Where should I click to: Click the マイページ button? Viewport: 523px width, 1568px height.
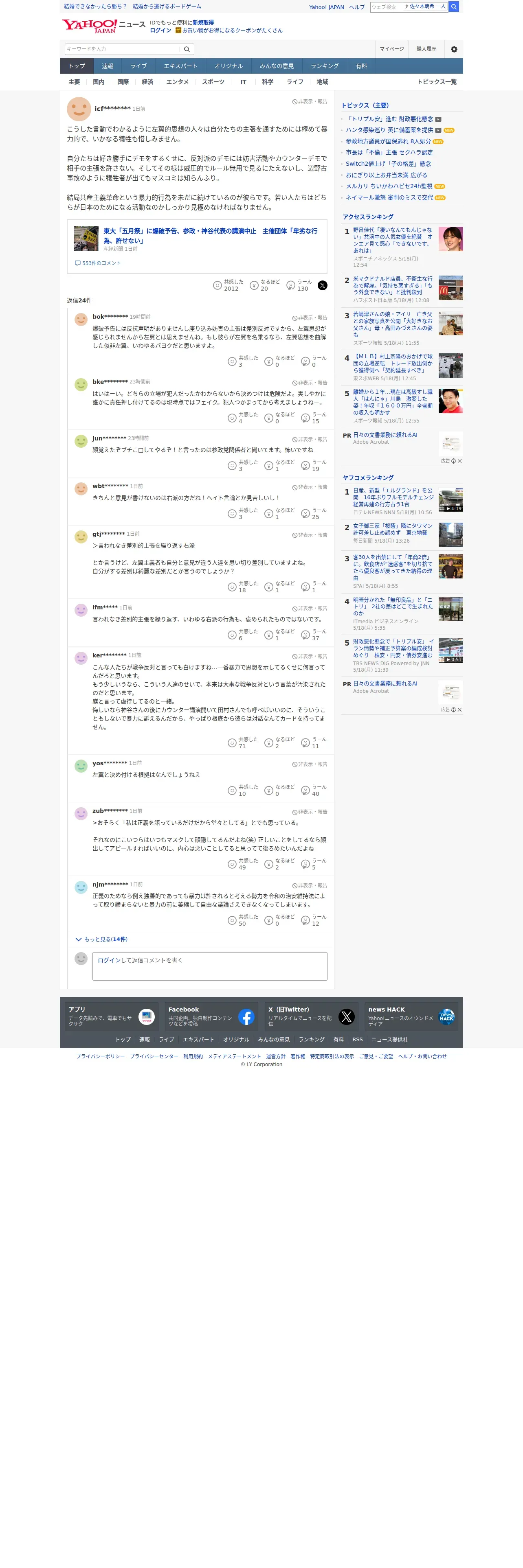coord(391,49)
